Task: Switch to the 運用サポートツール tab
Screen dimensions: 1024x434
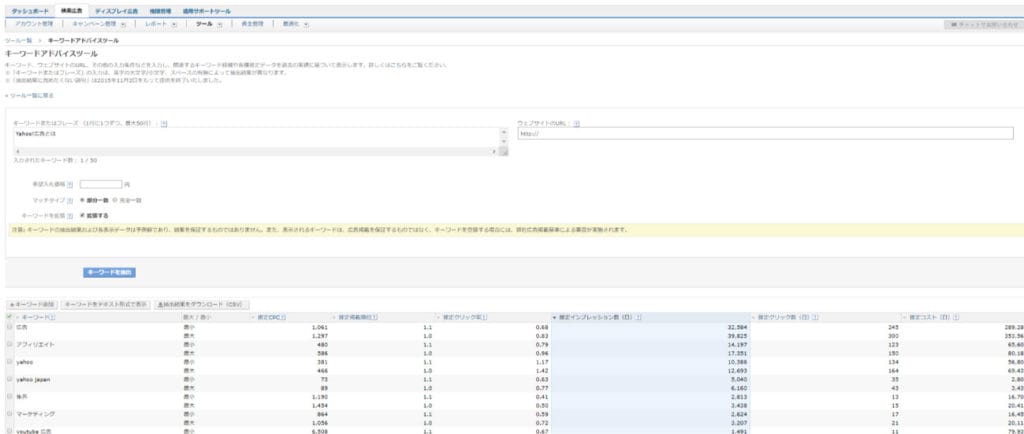Action: [207, 11]
